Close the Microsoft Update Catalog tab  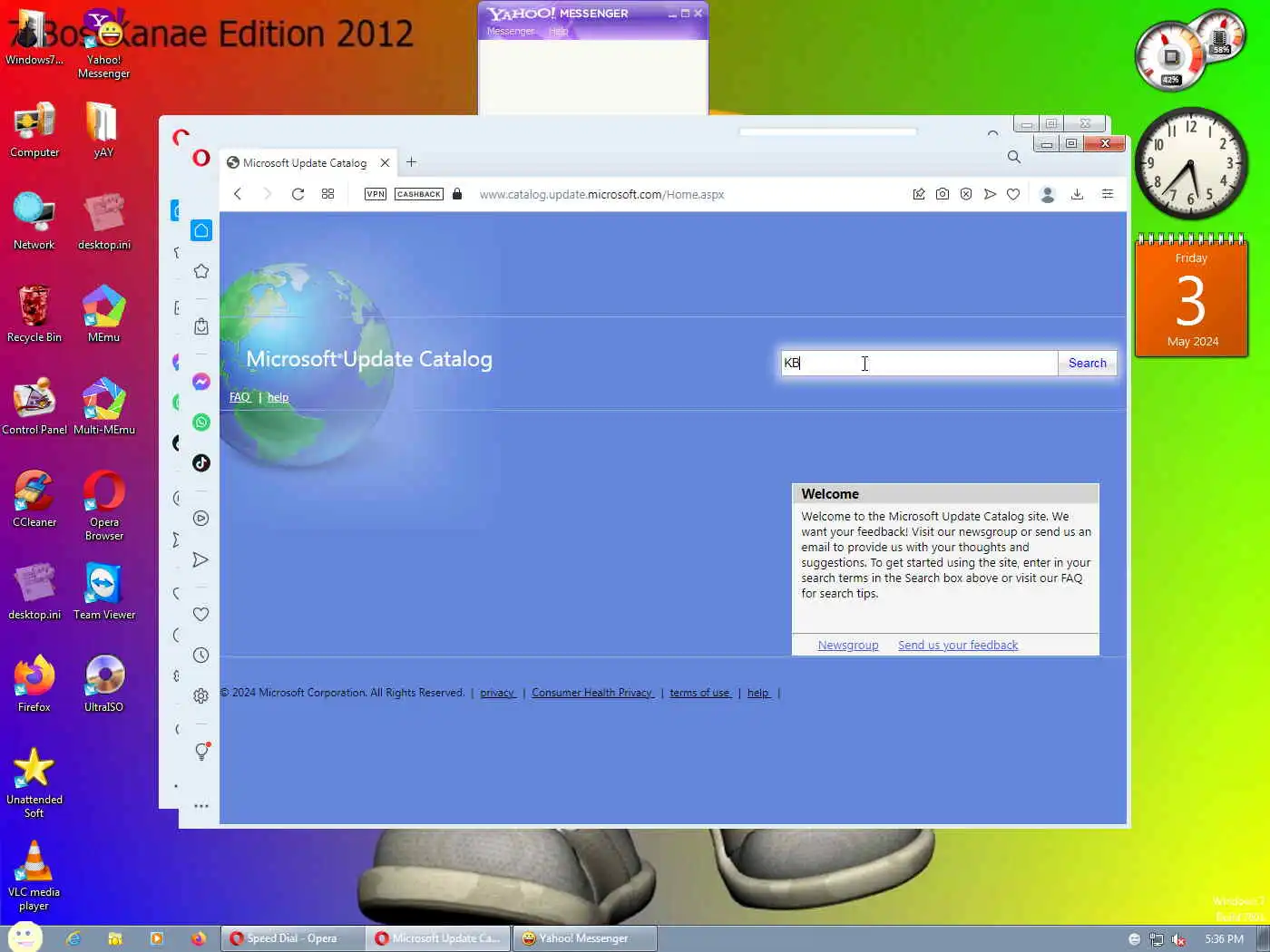pyautogui.click(x=385, y=163)
